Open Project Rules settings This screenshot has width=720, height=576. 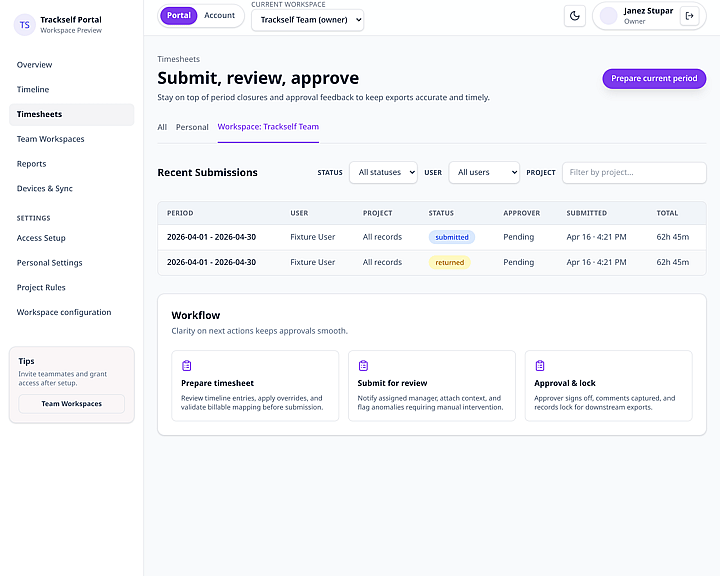click(72, 288)
